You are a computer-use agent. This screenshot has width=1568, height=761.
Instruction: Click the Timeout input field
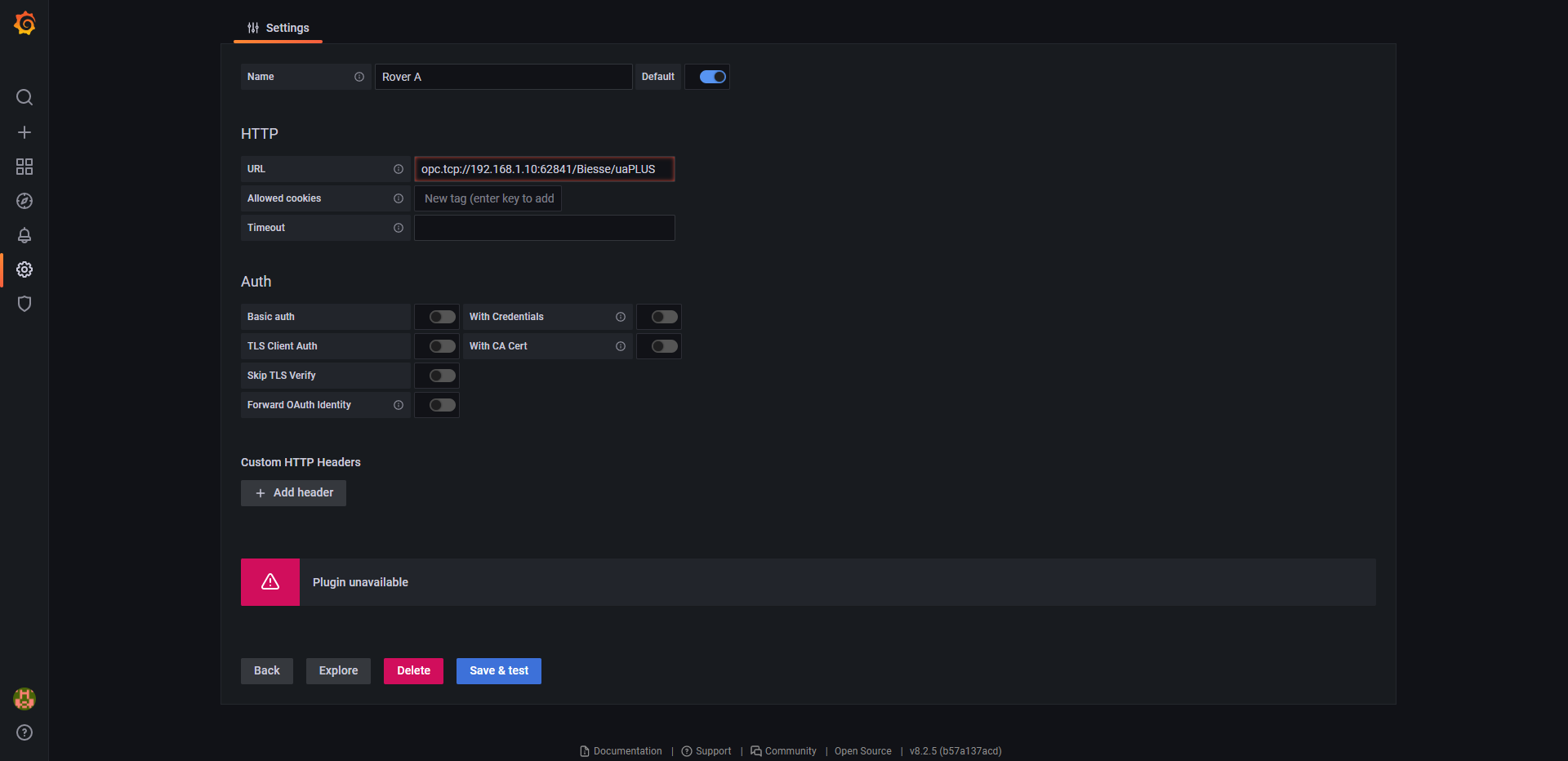pos(544,228)
